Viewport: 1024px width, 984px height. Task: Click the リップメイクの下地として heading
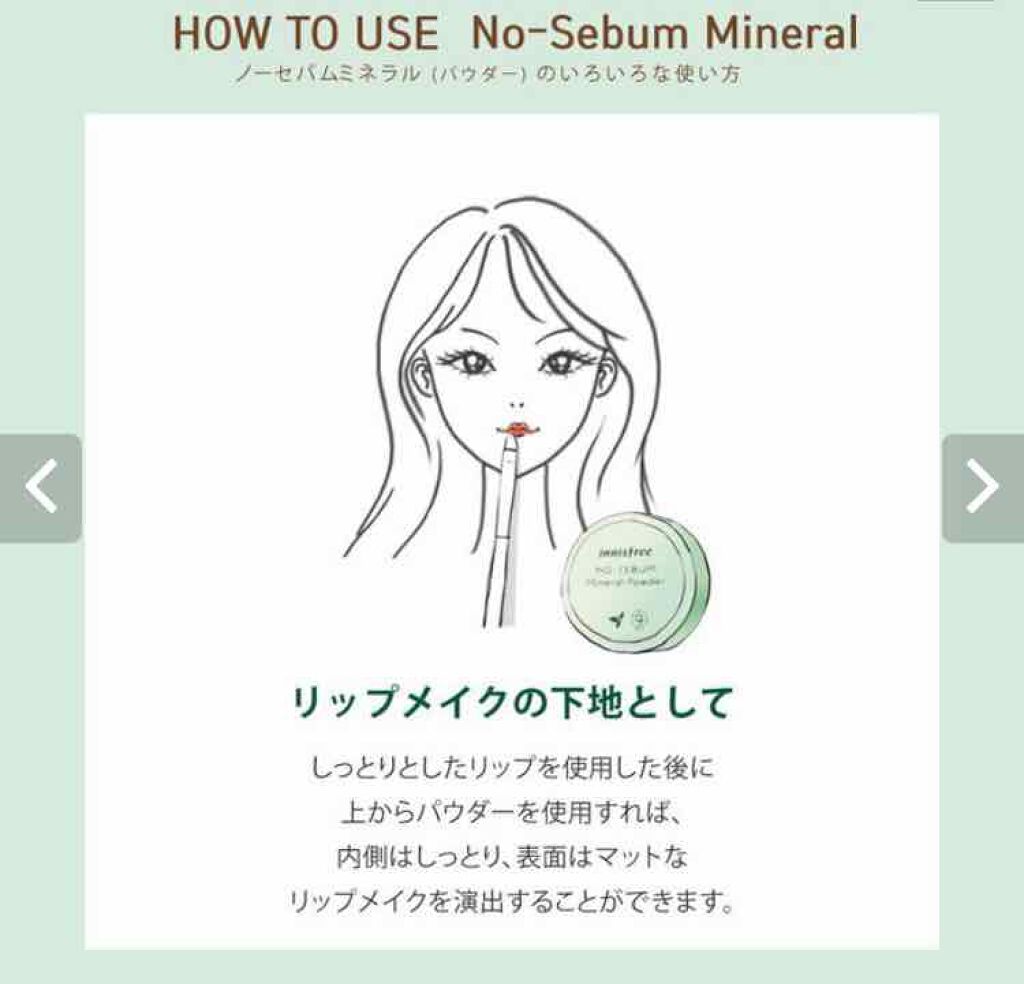(x=512, y=703)
